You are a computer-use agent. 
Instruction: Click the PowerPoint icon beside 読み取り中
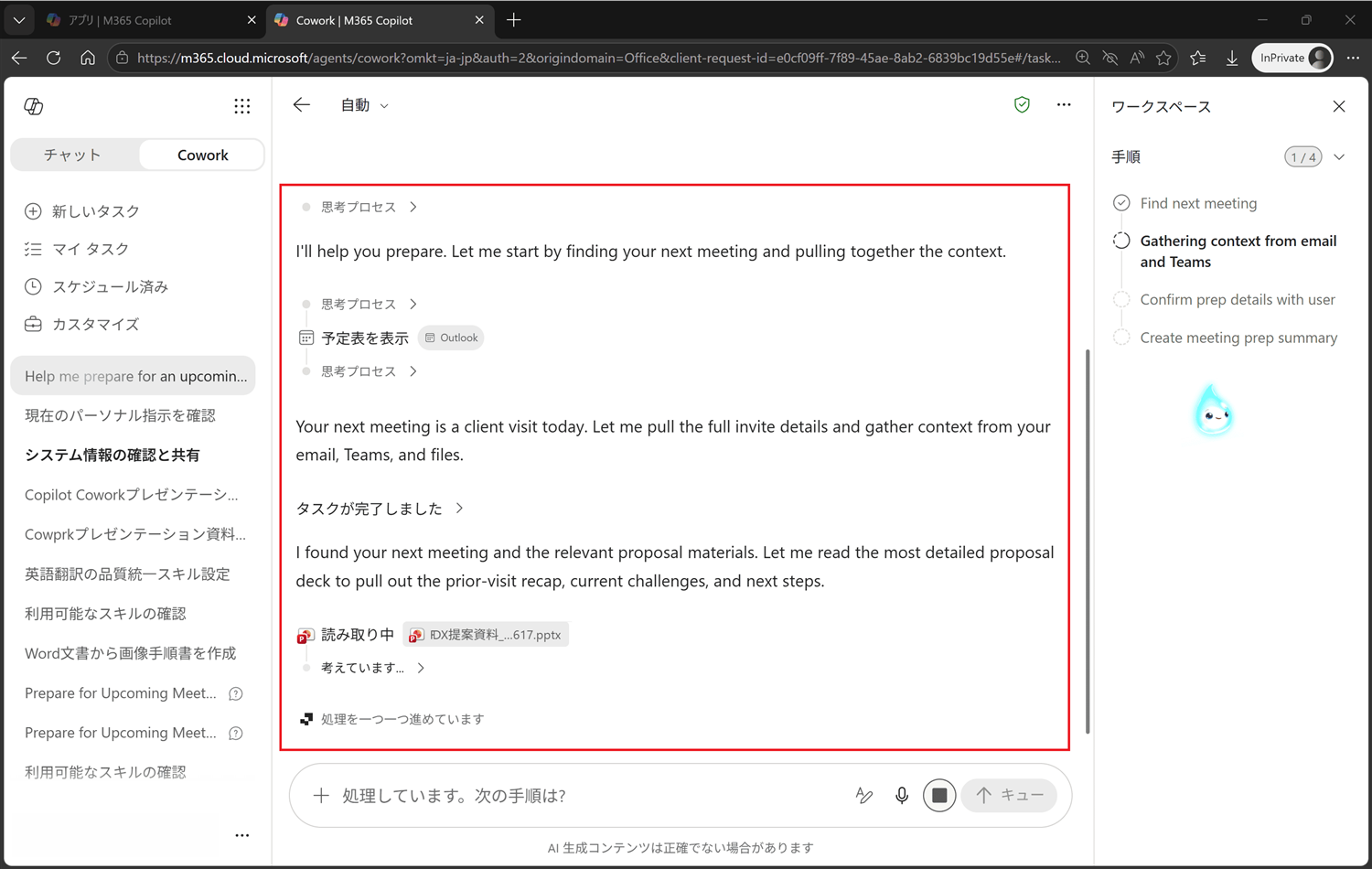pos(305,635)
